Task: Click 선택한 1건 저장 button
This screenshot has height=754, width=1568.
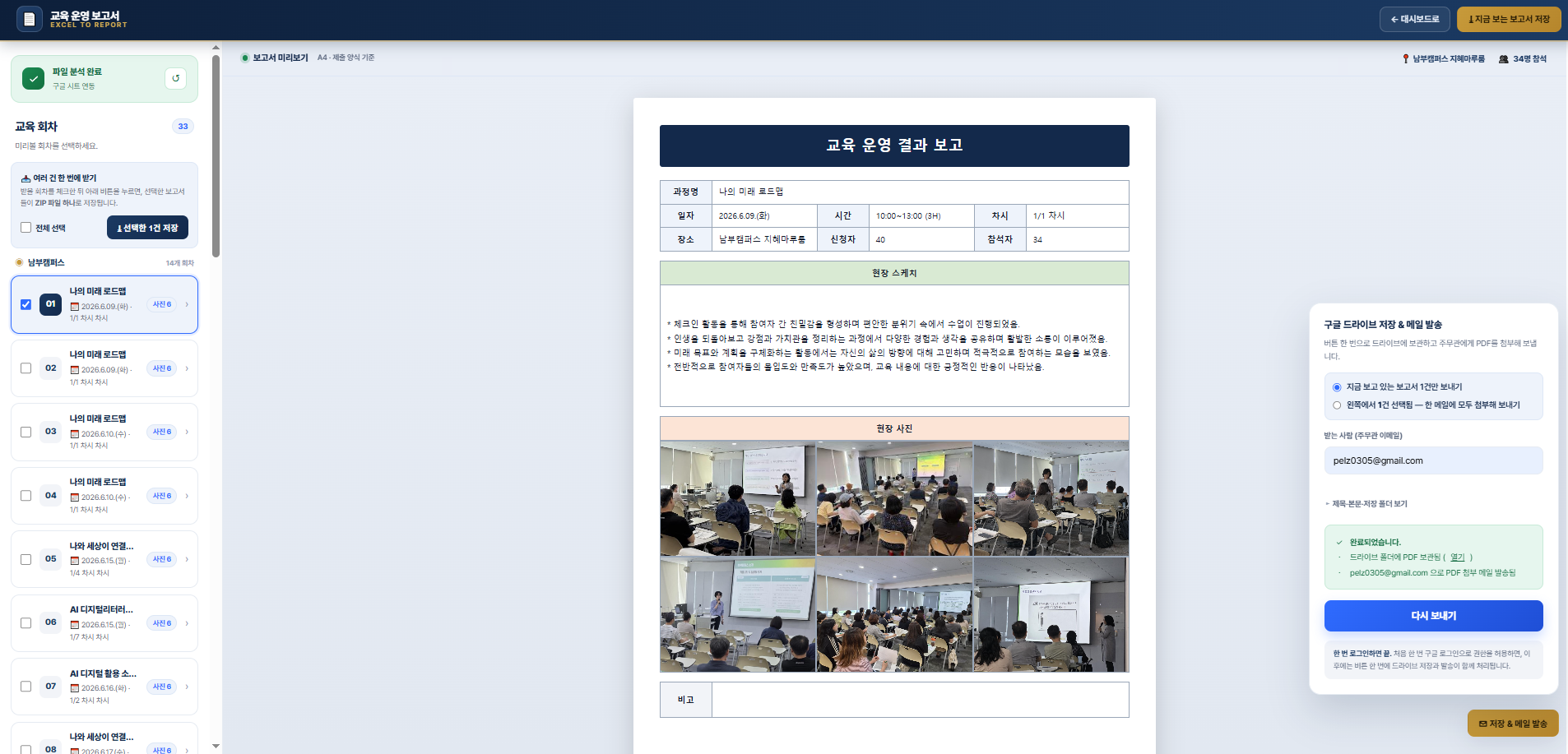Action: coord(147,228)
